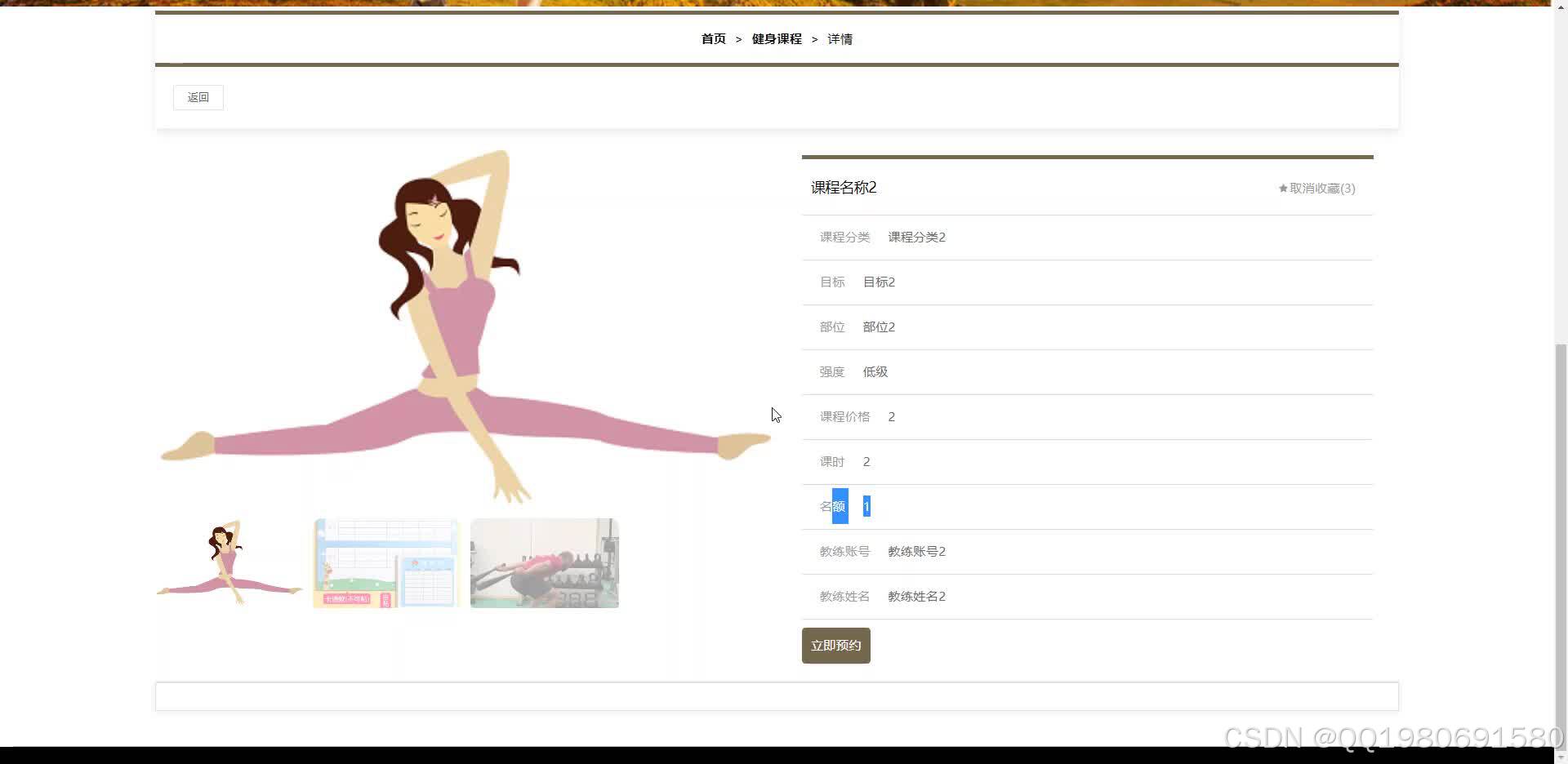Click the star favorite icon
The width and height of the screenshot is (1568, 764).
(1282, 188)
